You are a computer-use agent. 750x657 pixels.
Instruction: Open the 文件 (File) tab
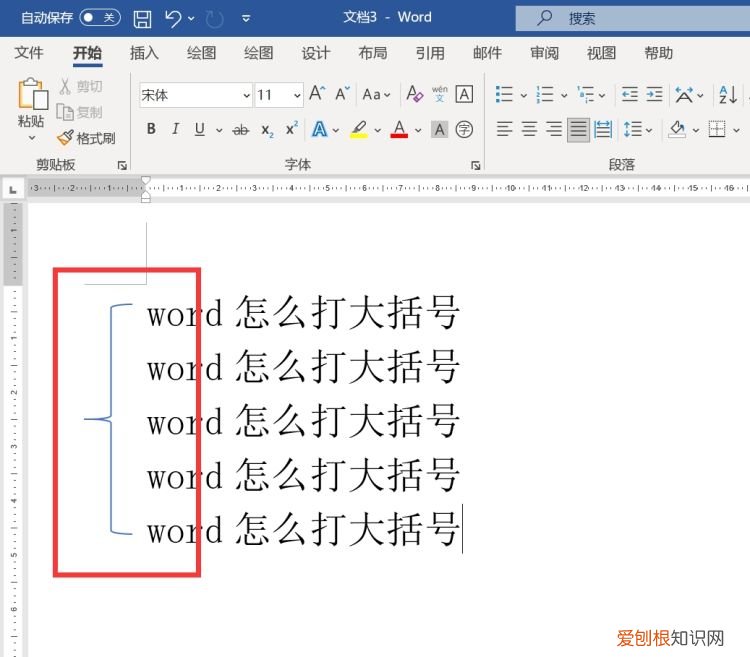(29, 53)
